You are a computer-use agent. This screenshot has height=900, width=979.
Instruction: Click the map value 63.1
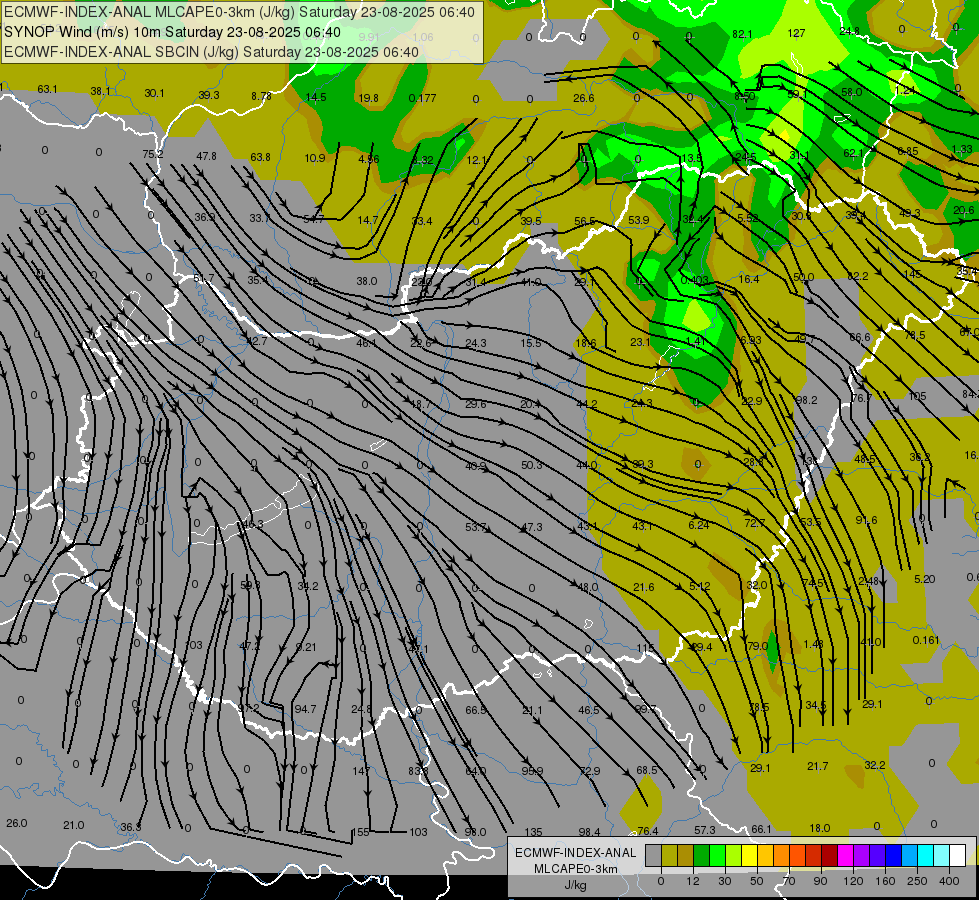[x=47, y=89]
